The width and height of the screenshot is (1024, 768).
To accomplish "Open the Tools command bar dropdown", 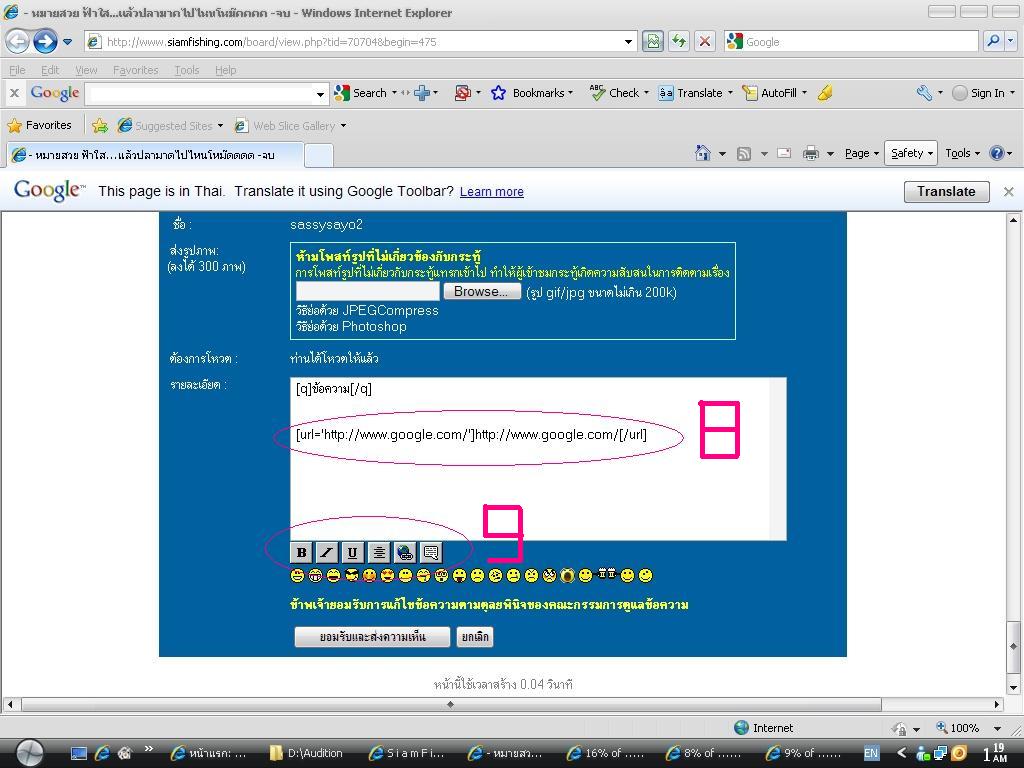I will click(963, 153).
